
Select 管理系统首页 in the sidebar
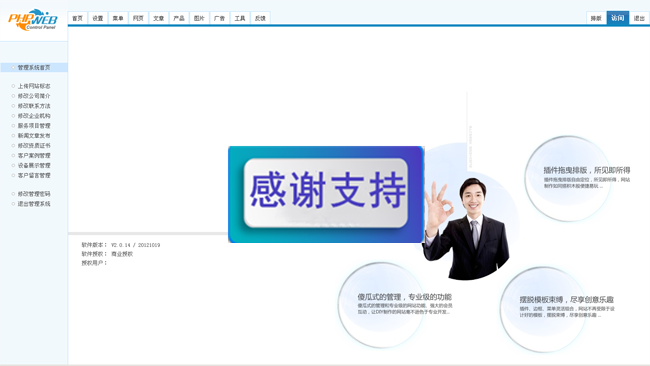[x=34, y=68]
